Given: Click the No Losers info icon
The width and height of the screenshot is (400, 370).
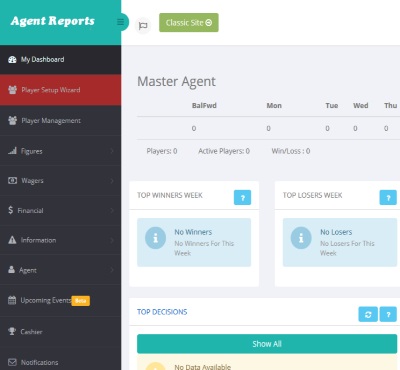Looking at the screenshot, I should pos(301,238).
